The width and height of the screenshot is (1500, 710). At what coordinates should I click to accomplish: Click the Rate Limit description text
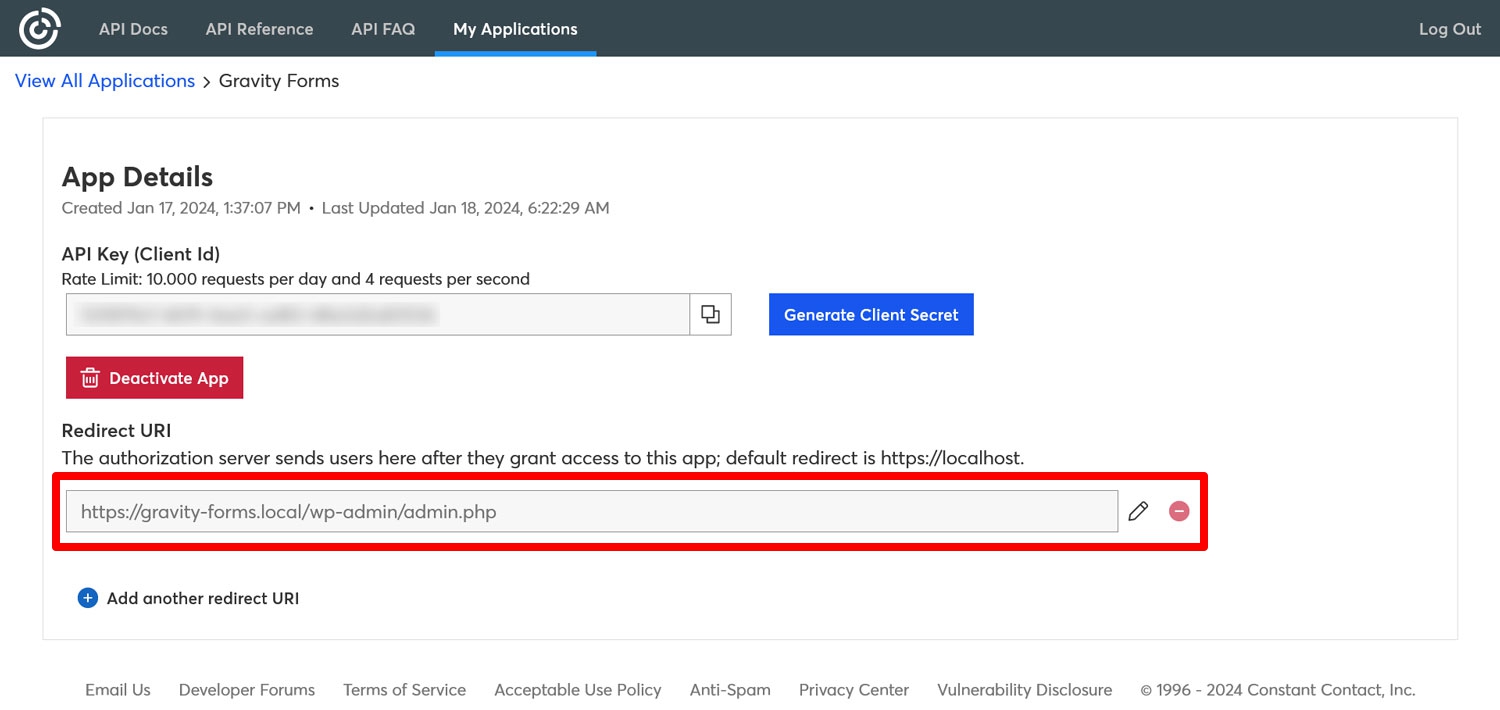click(x=296, y=279)
